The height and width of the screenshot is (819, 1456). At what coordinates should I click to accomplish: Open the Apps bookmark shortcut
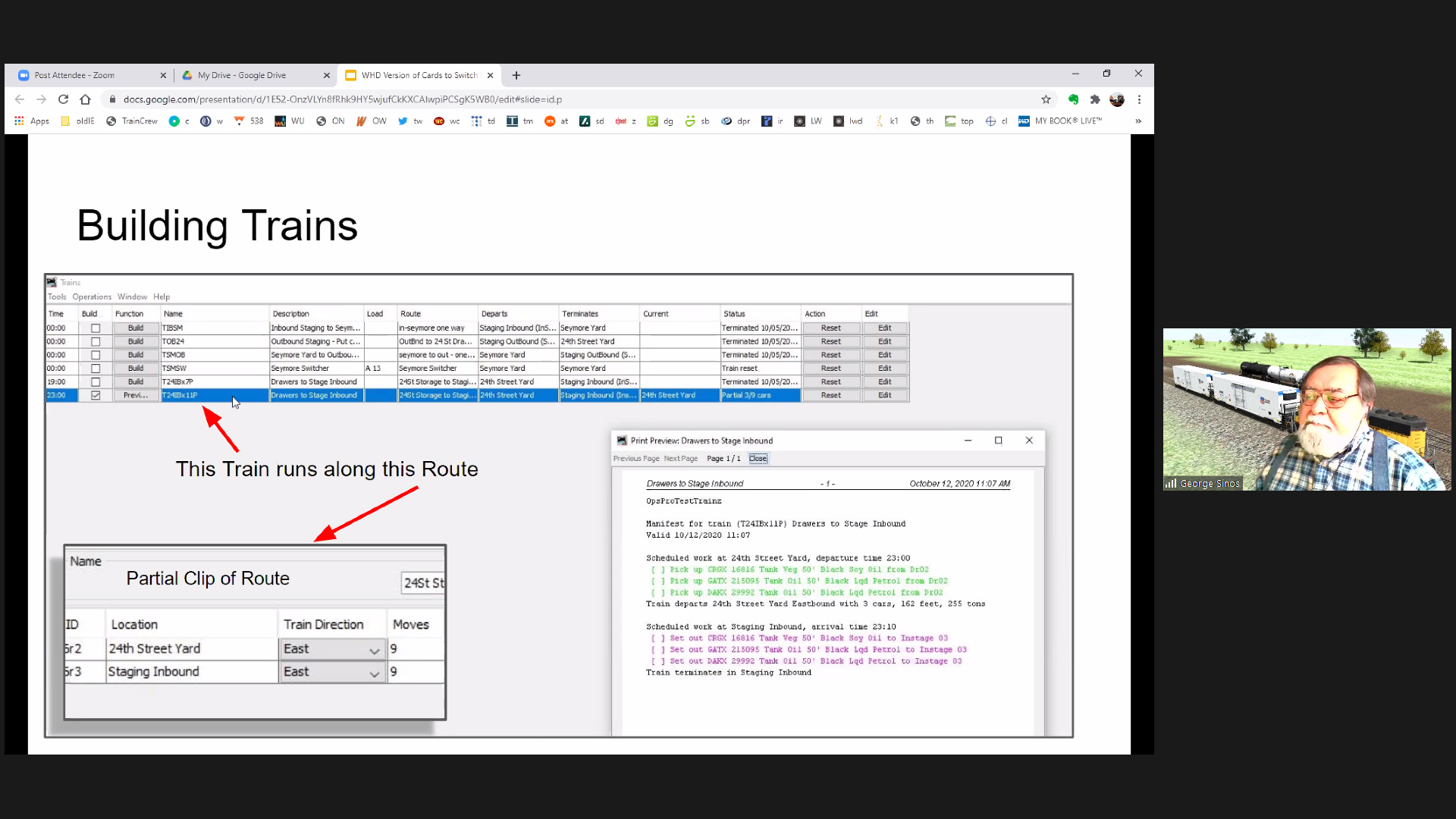(32, 121)
